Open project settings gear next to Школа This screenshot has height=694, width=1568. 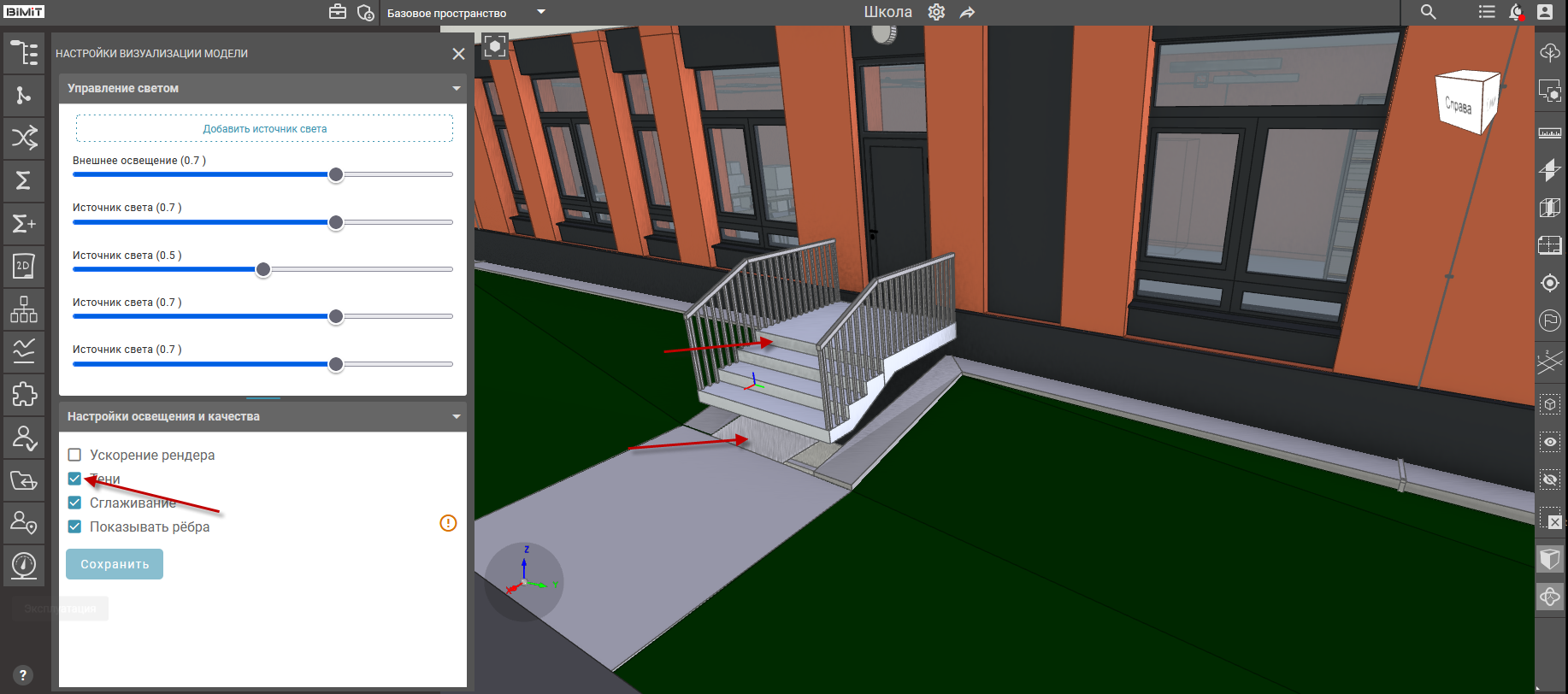[x=936, y=13]
